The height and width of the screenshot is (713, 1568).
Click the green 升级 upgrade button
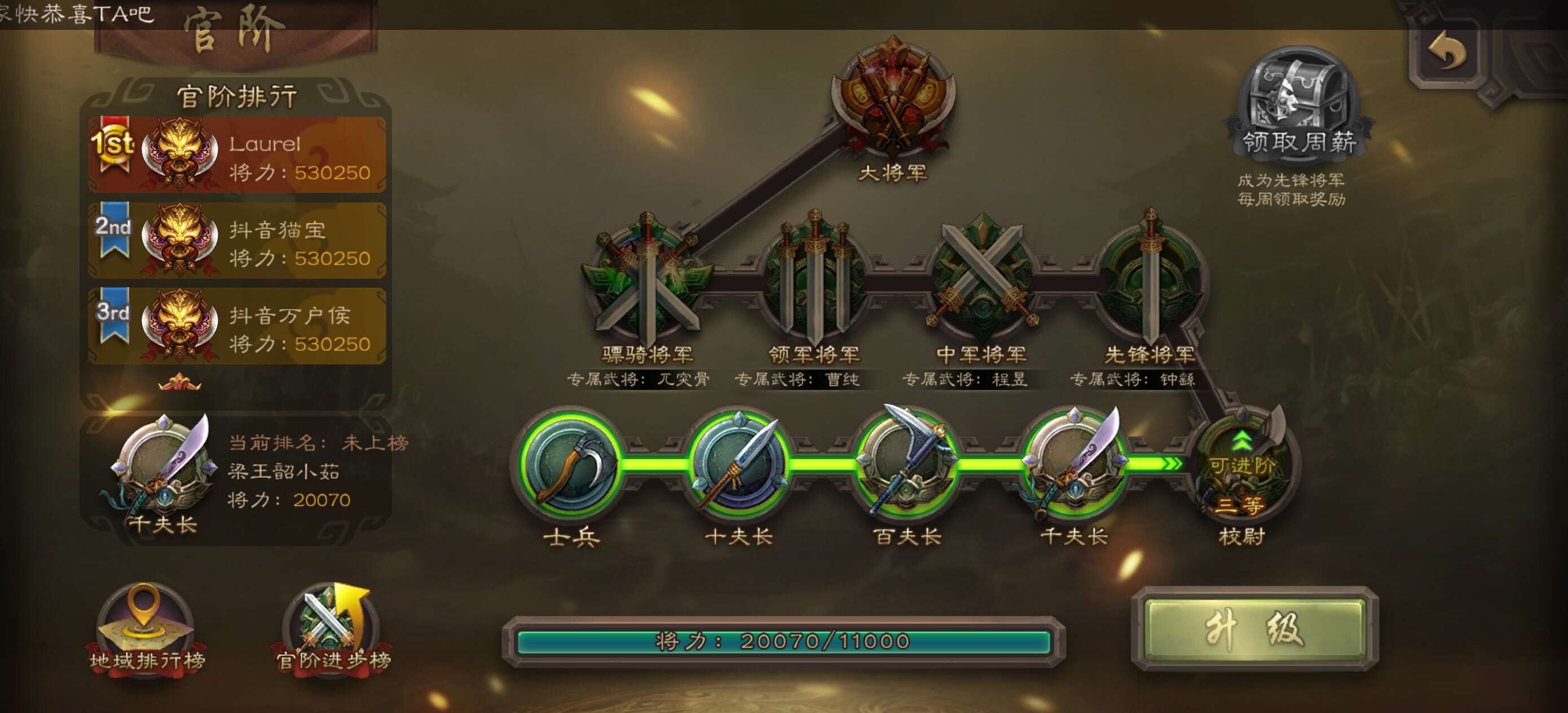coord(1254,629)
